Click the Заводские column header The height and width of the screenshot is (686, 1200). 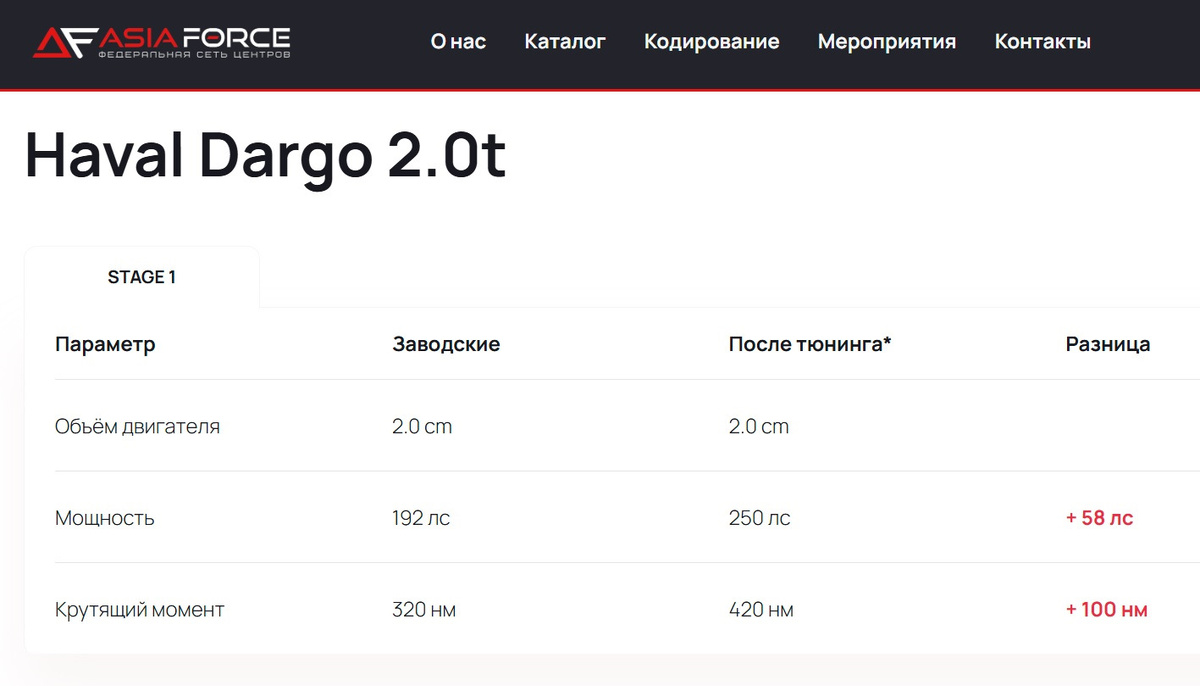[x=446, y=345]
